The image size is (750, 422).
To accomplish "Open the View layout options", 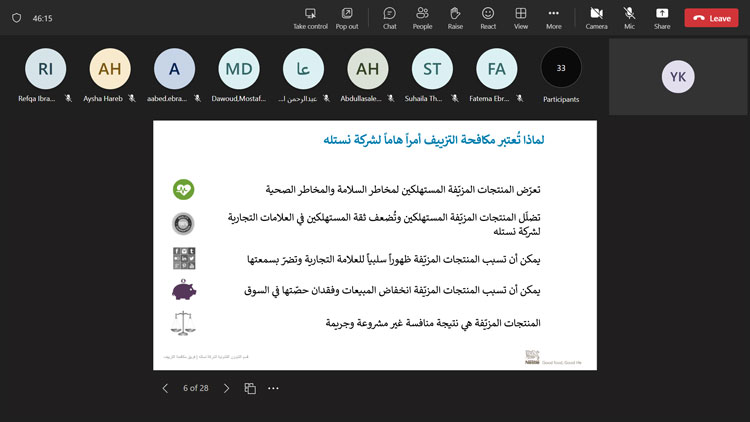I will click(521, 17).
